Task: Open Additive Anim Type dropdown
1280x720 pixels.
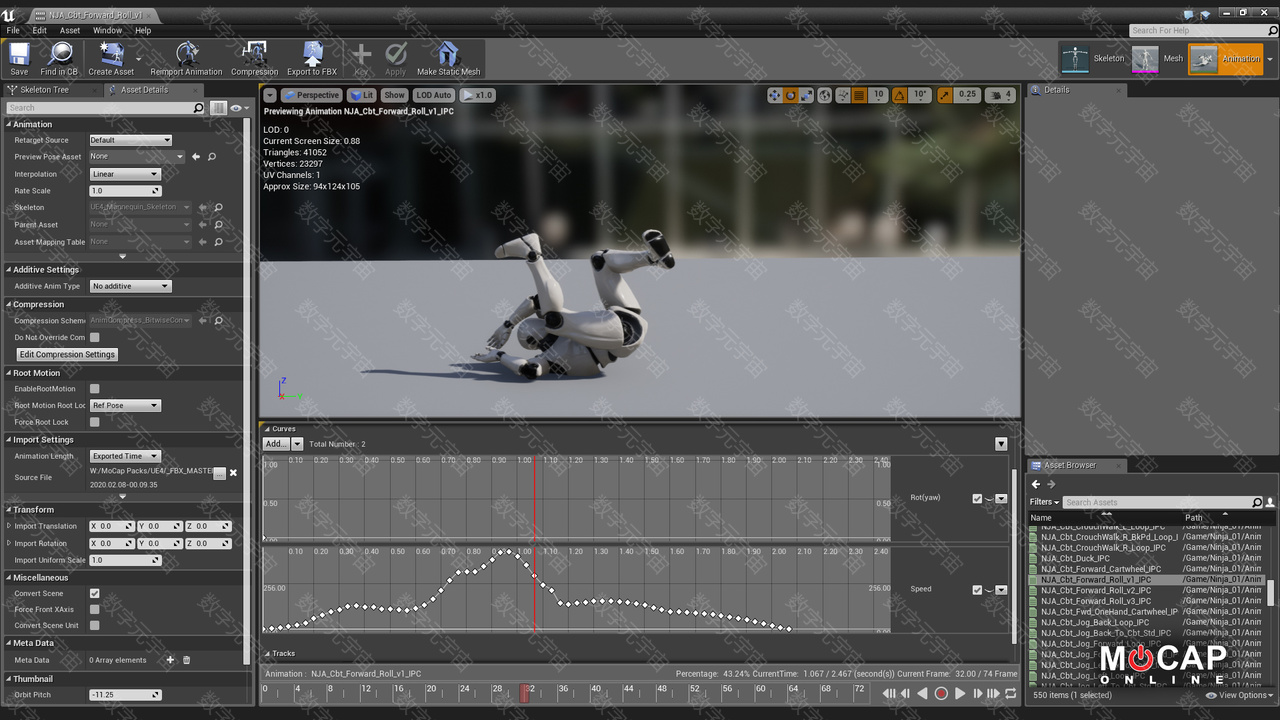Action: (x=130, y=286)
